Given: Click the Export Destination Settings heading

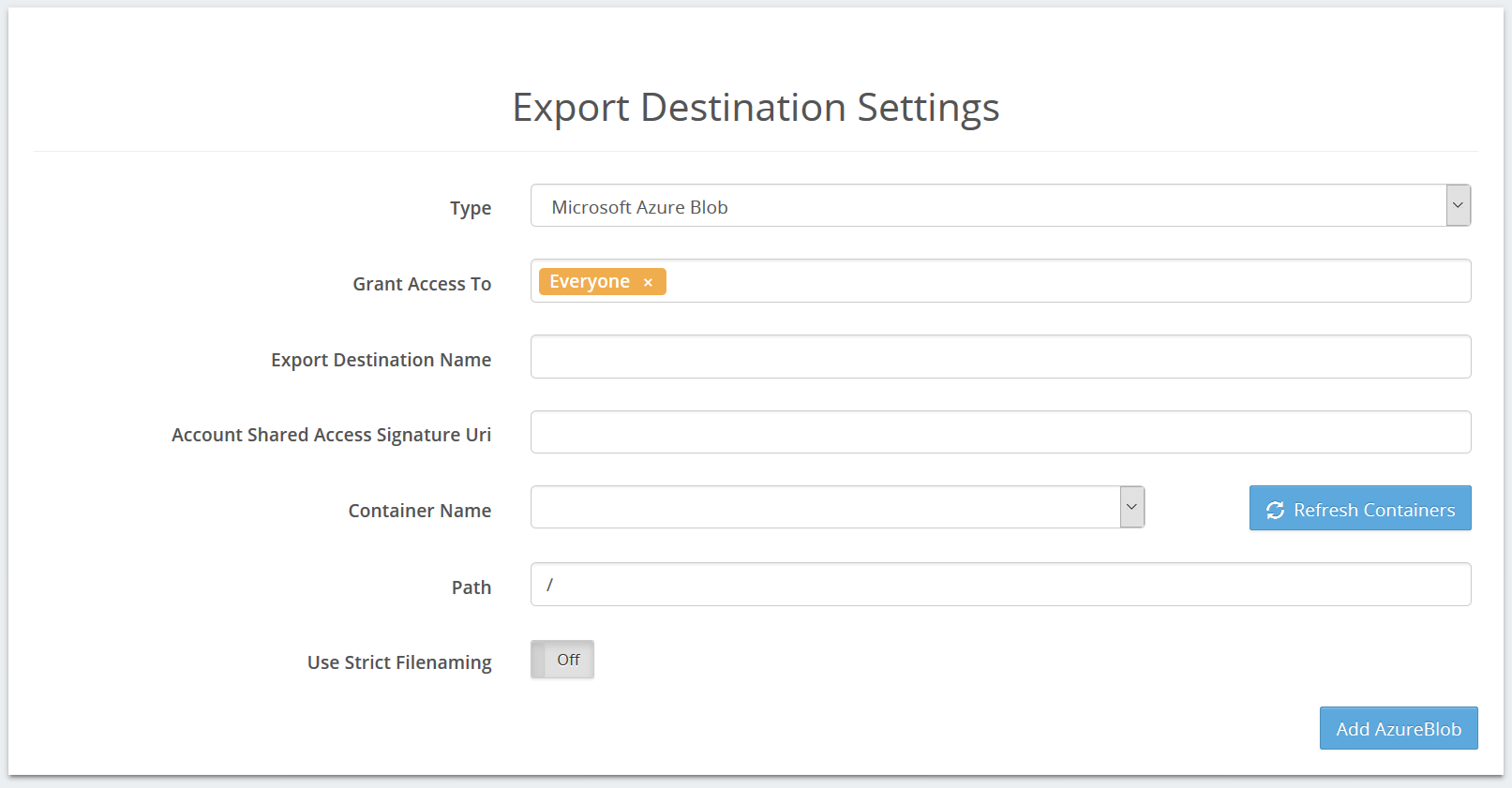Looking at the screenshot, I should point(756,107).
